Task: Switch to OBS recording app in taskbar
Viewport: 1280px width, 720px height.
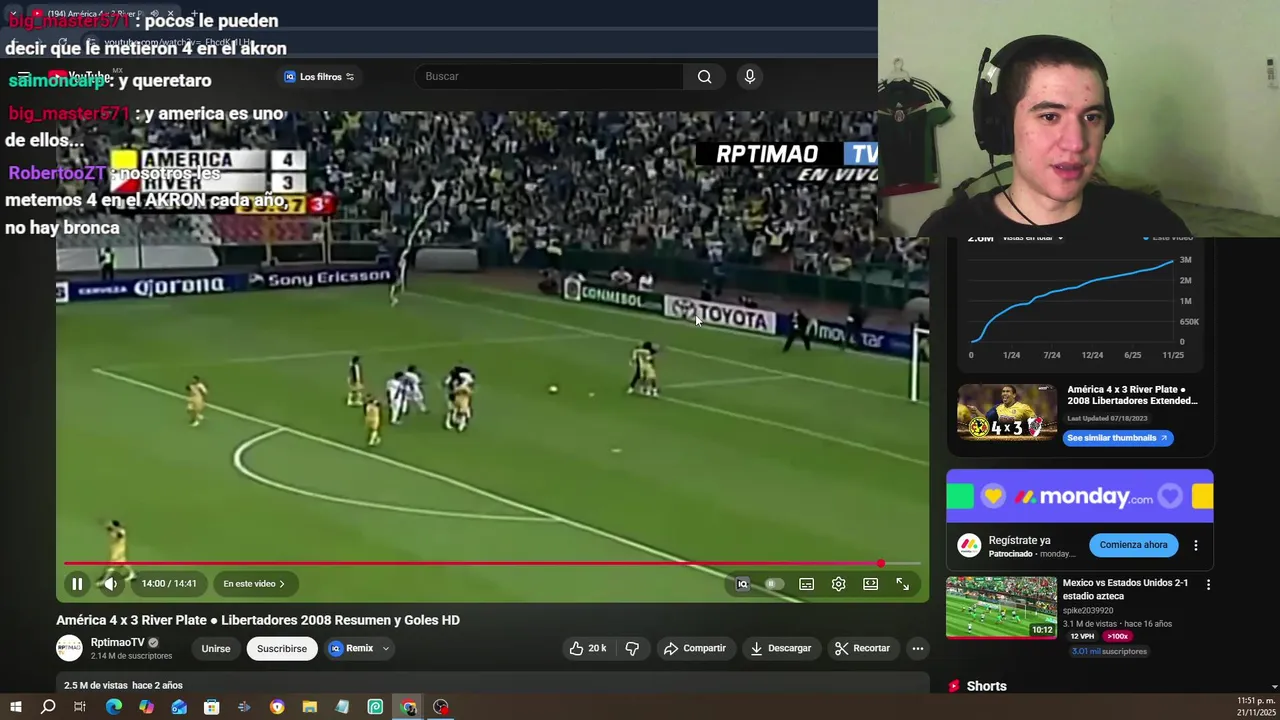Action: click(x=441, y=708)
